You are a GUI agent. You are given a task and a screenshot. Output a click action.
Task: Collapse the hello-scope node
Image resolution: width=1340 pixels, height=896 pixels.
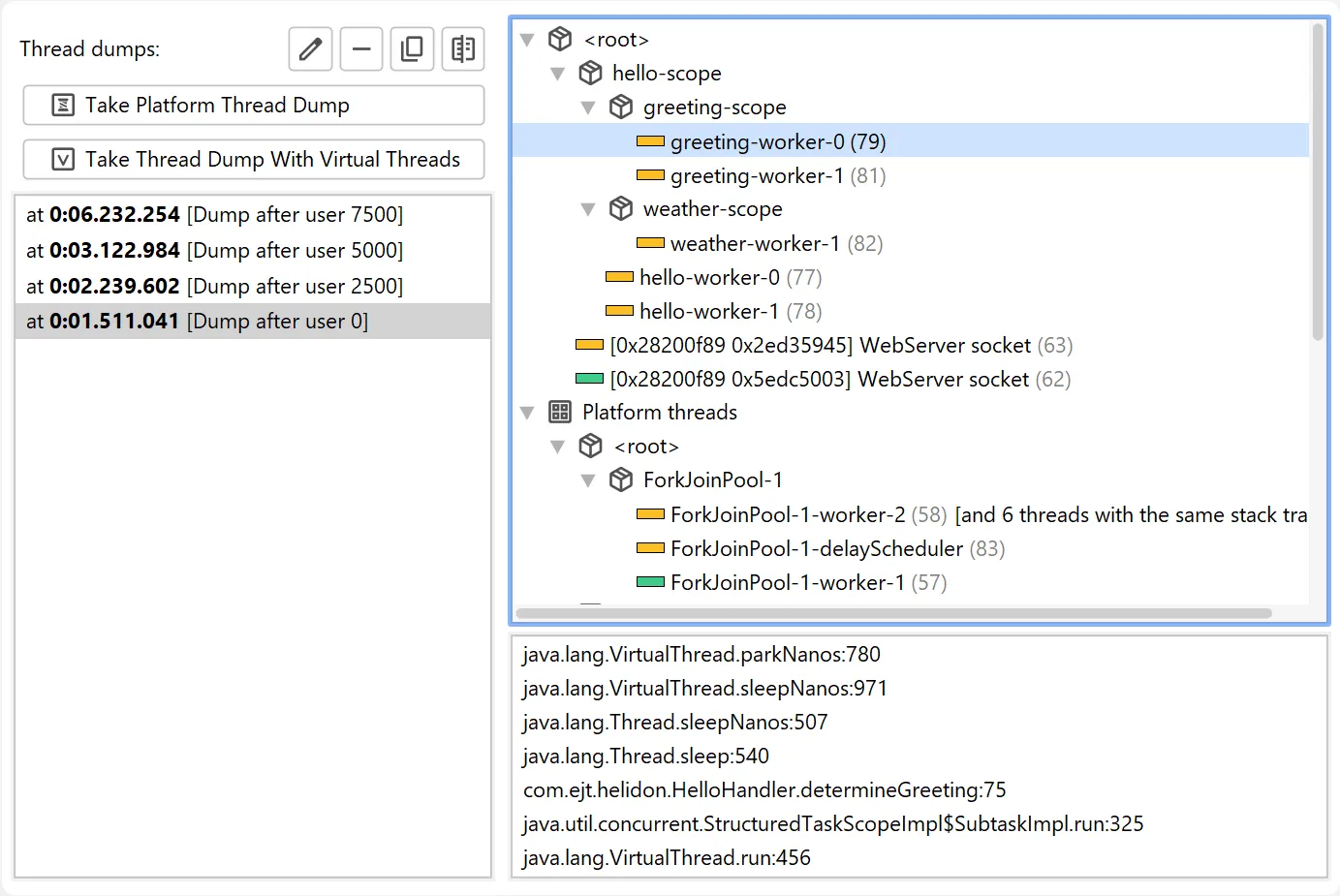pos(557,74)
